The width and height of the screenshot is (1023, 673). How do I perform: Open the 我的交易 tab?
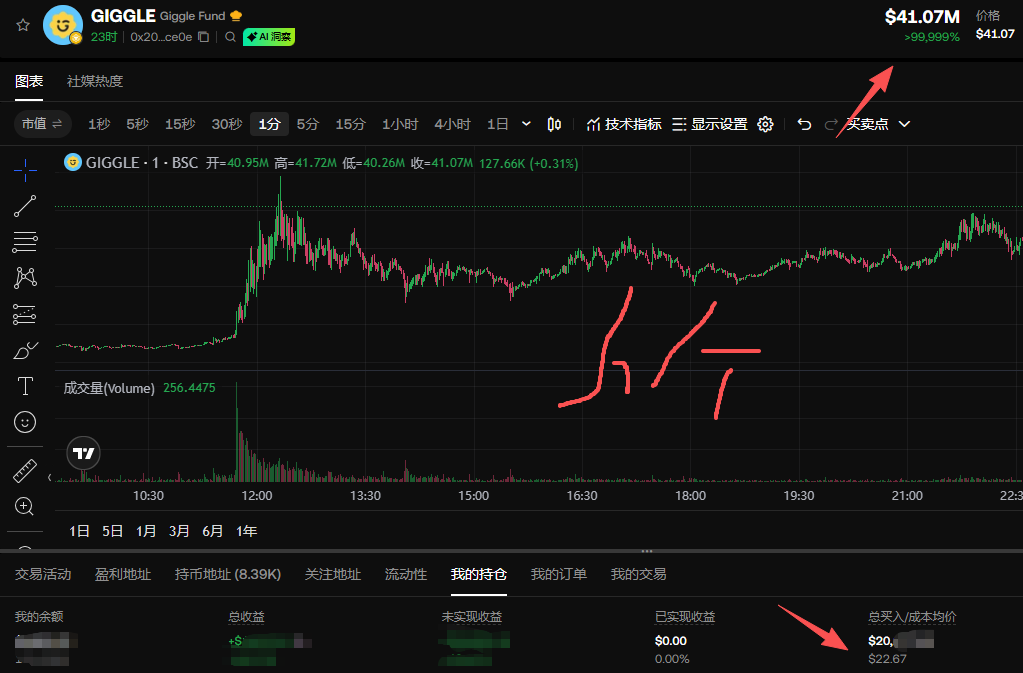coord(638,574)
